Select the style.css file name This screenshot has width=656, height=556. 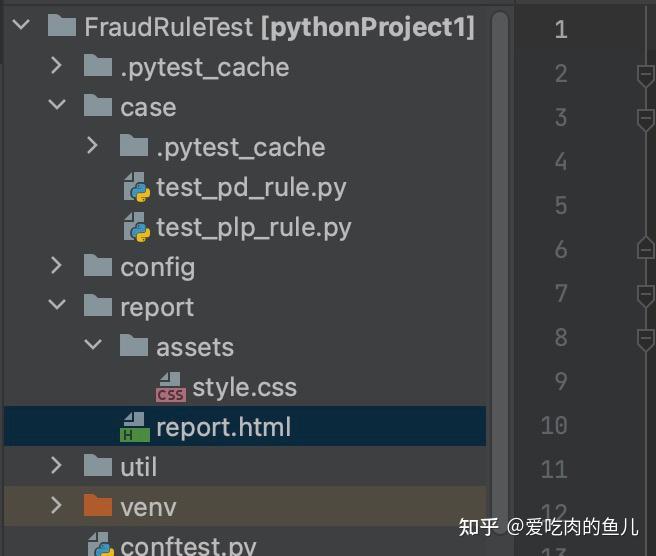pos(244,388)
